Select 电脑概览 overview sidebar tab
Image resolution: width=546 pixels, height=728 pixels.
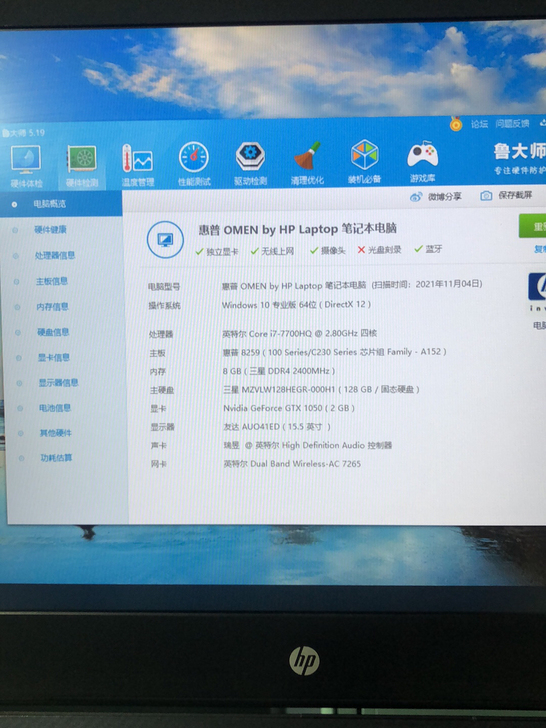61,204
